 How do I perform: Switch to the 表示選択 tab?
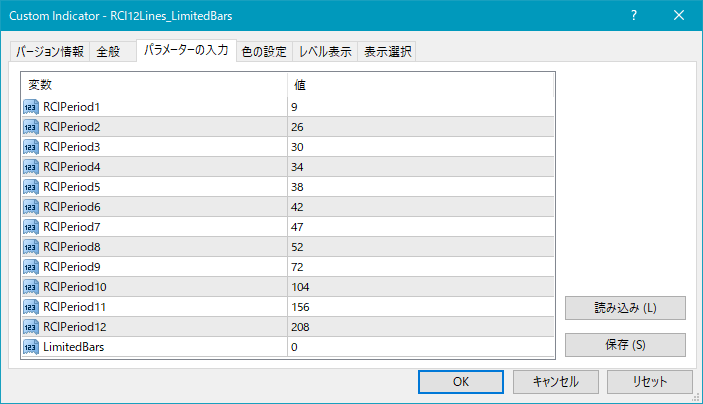coord(386,52)
